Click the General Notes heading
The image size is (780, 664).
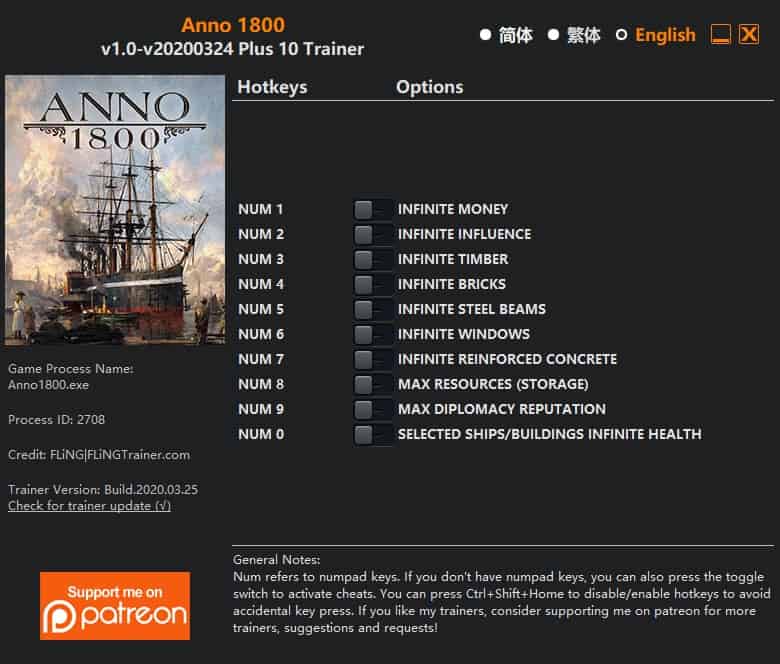[x=277, y=560]
